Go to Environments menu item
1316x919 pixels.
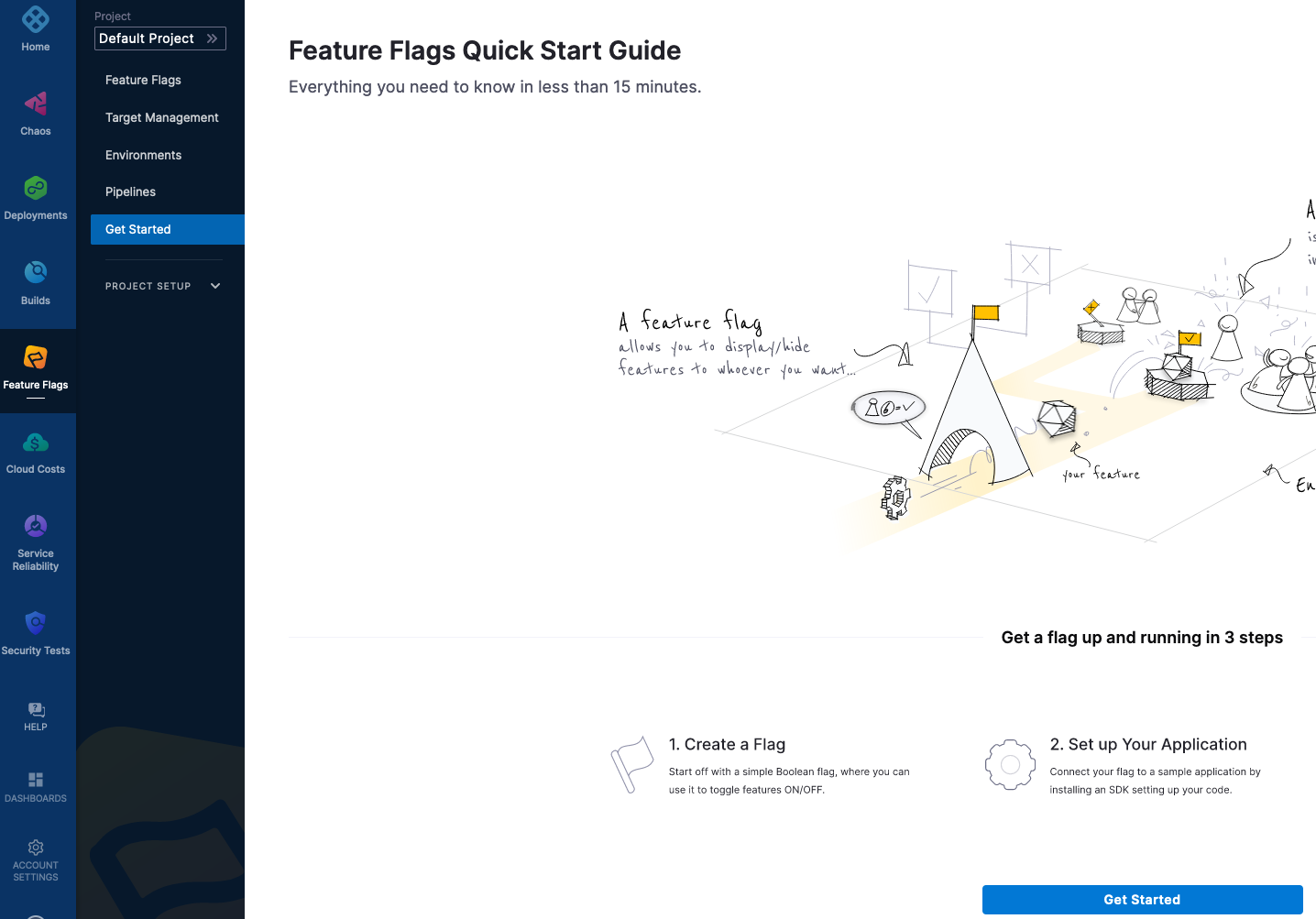pos(144,155)
